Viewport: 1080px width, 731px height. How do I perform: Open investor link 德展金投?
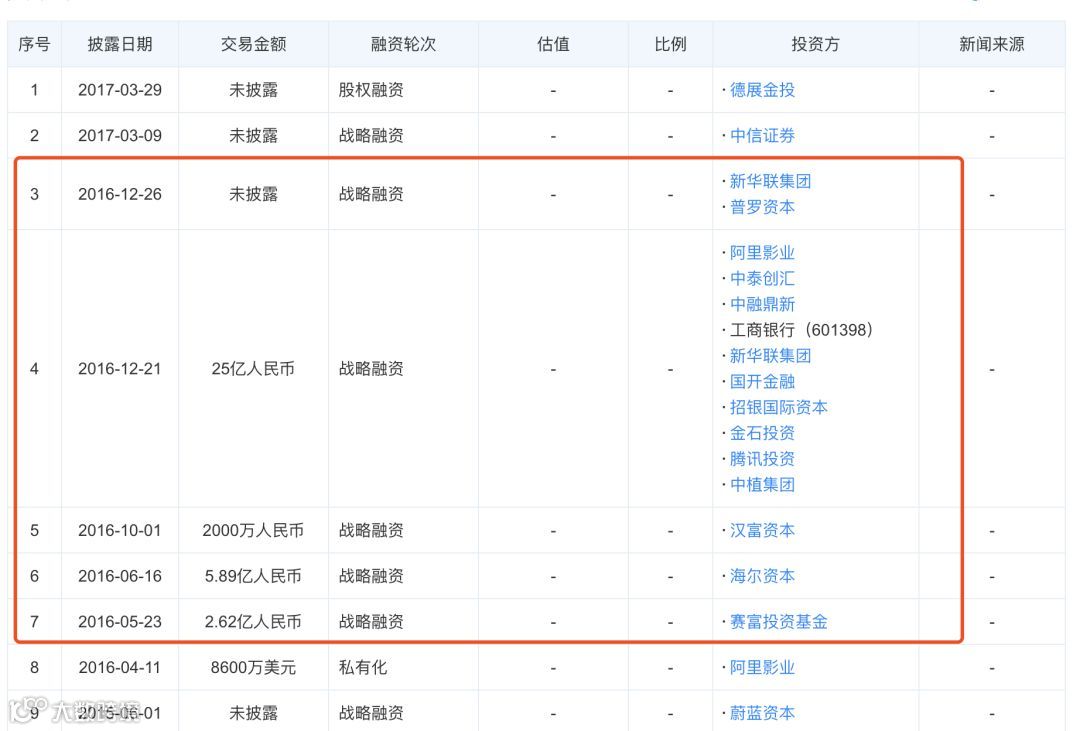[x=762, y=90]
